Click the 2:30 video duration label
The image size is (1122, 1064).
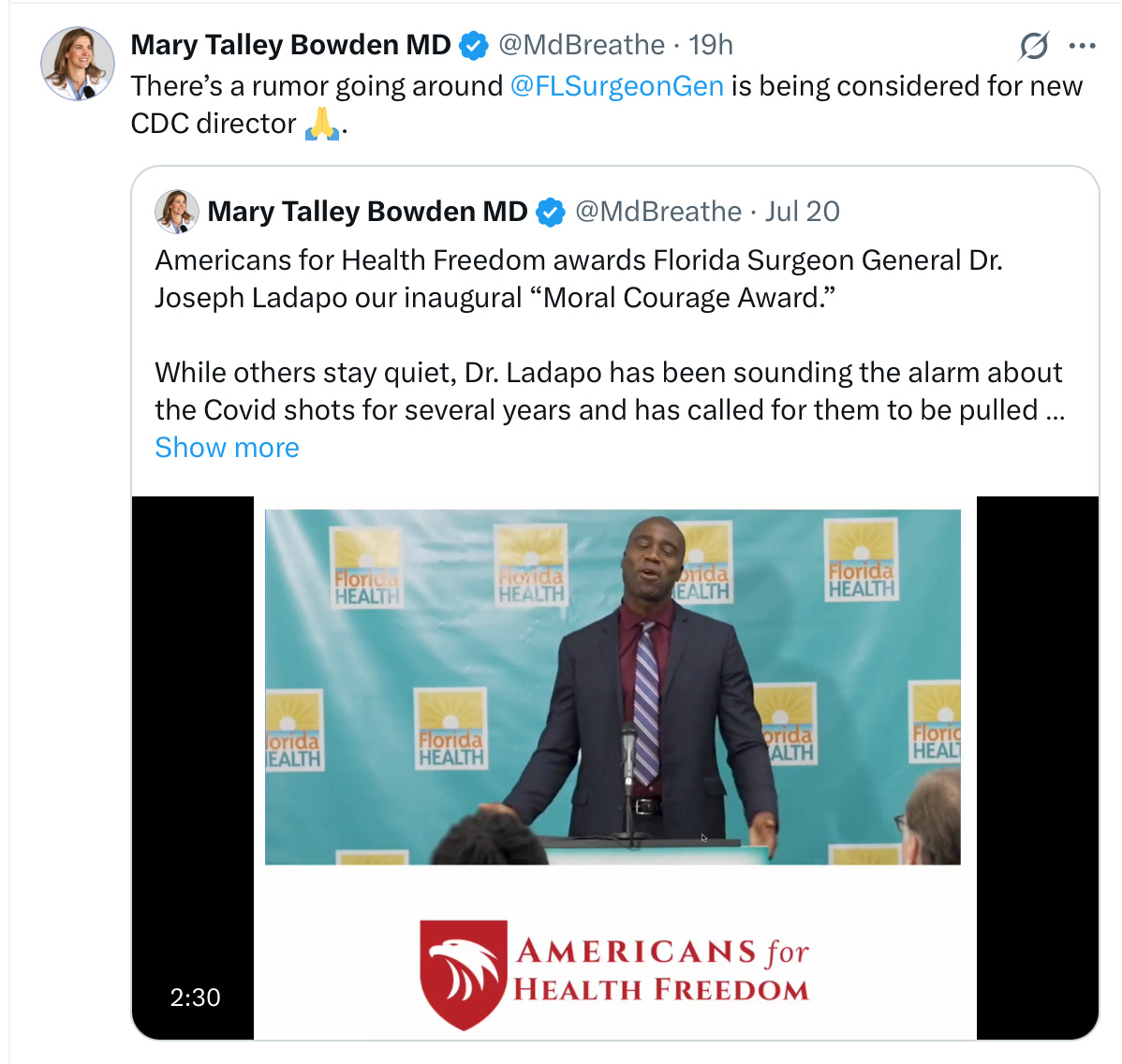point(195,997)
